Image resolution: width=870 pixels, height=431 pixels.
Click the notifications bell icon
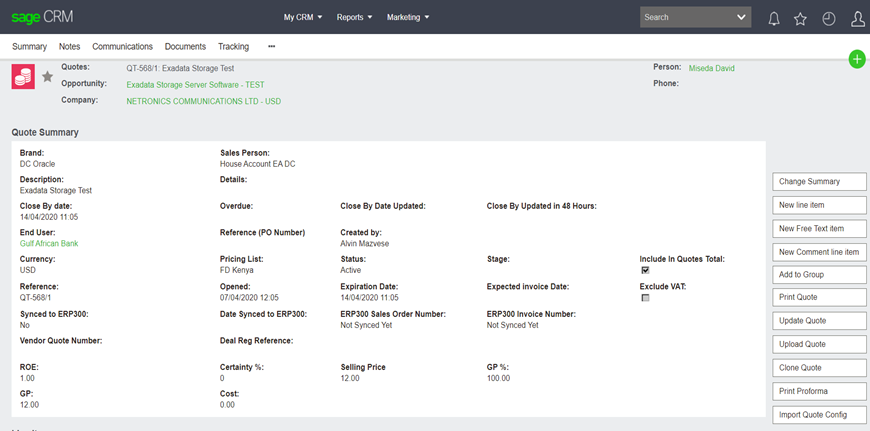pos(773,18)
